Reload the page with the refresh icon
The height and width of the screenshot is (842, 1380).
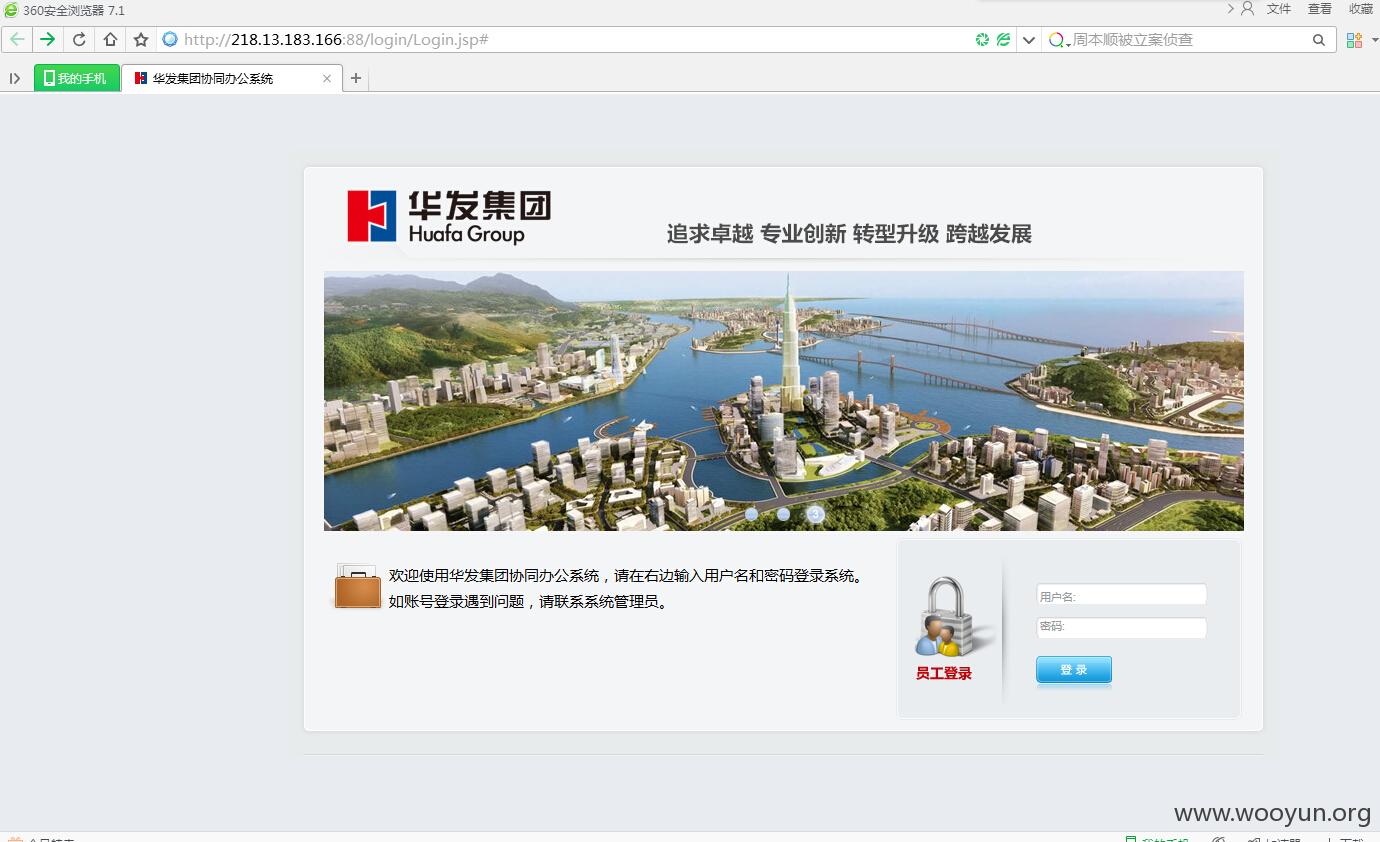tap(79, 40)
